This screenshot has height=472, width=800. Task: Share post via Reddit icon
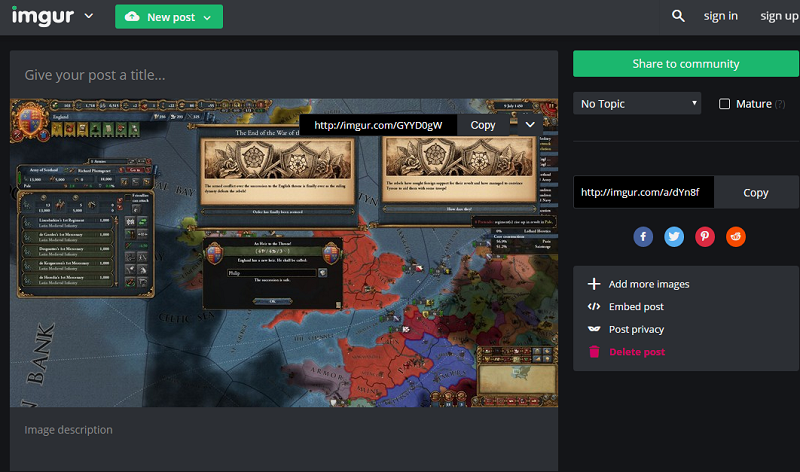click(x=736, y=237)
